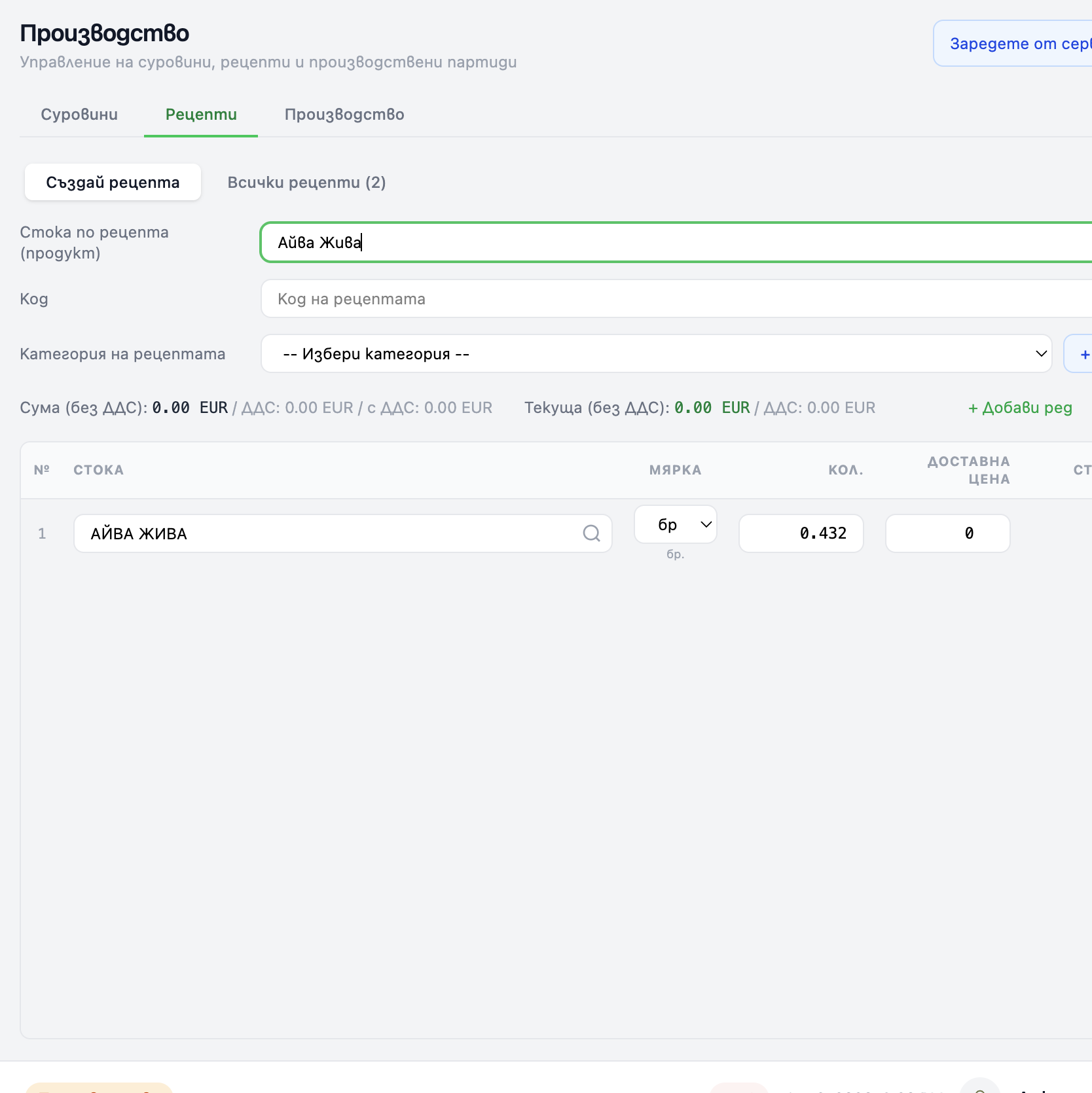Click the delivery price field showing 0
This screenshot has width=1092, height=1093.
coord(947,533)
